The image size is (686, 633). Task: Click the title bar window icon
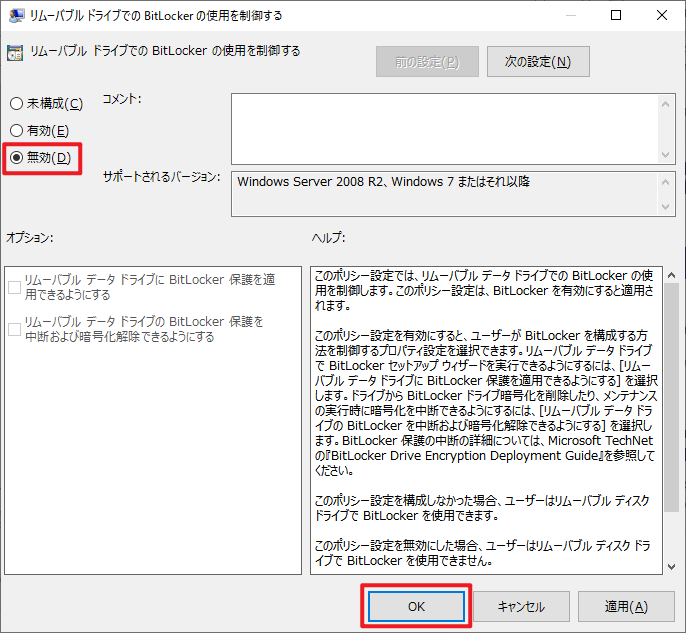pyautogui.click(x=16, y=16)
